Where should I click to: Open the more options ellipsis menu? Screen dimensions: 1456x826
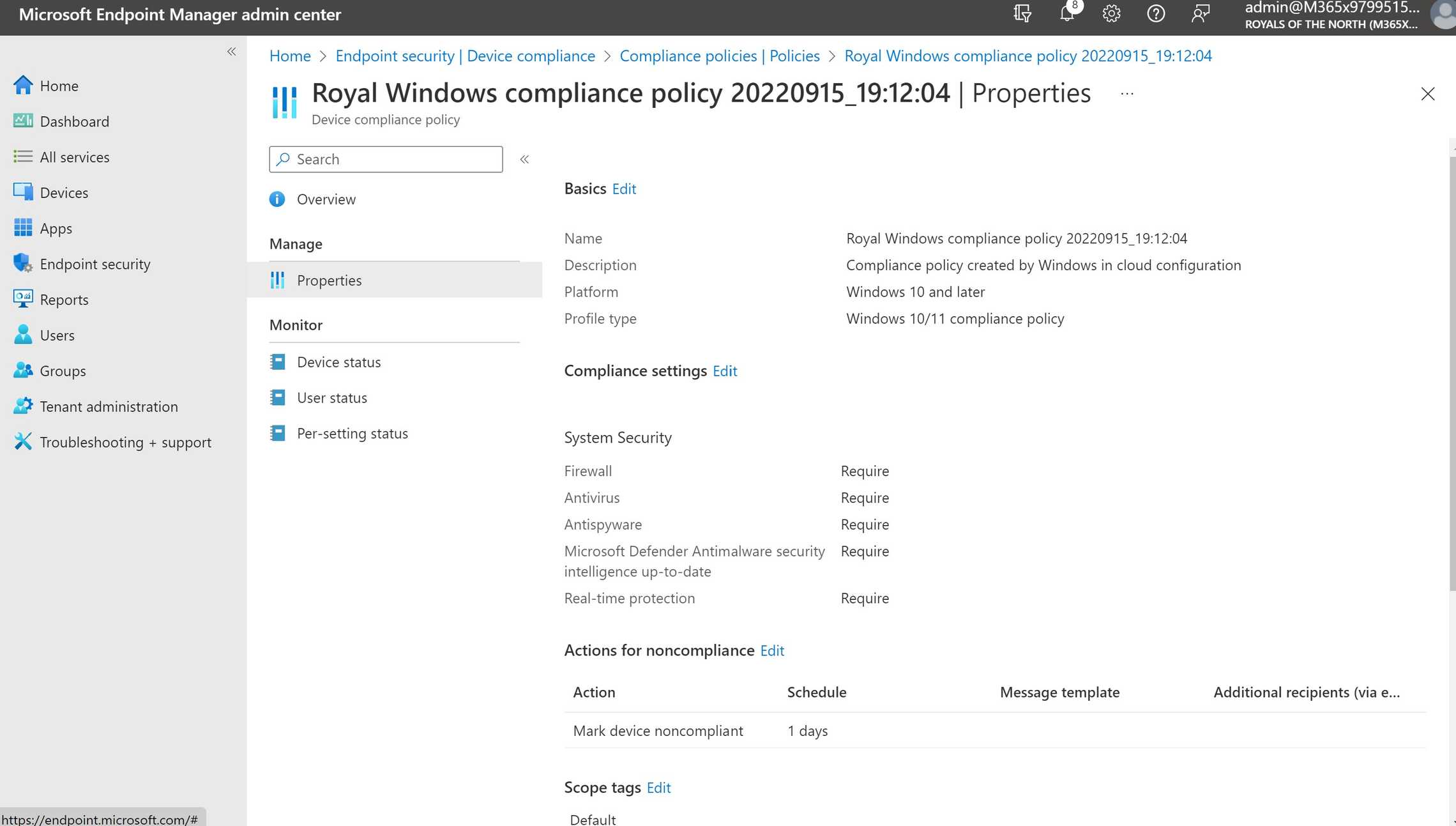point(1126,93)
